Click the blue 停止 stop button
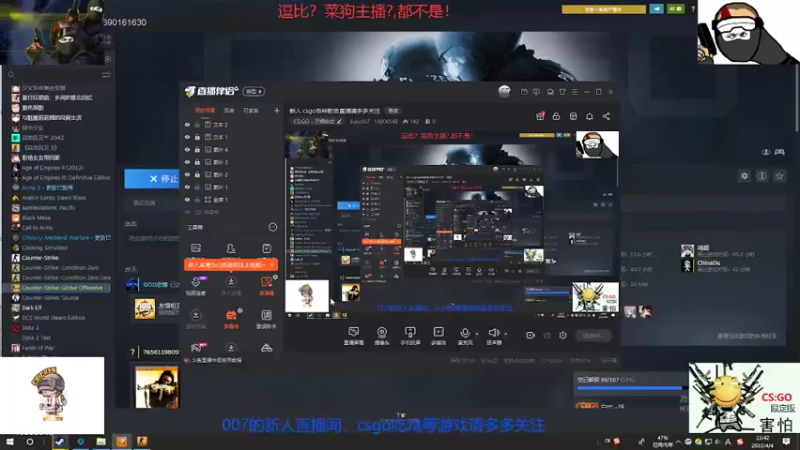Image resolution: width=800 pixels, height=450 pixels. [152, 179]
